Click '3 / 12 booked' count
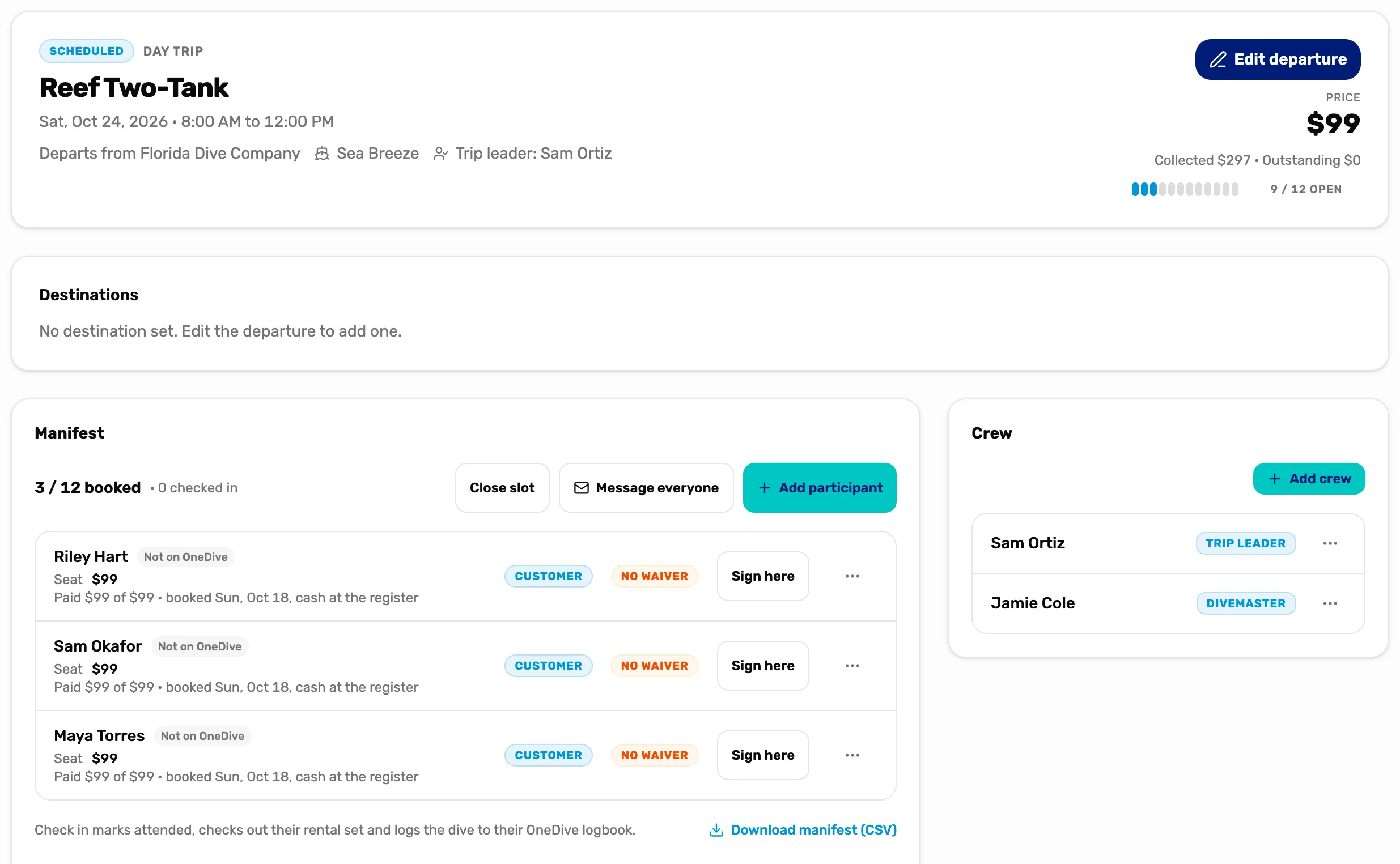 (87, 487)
